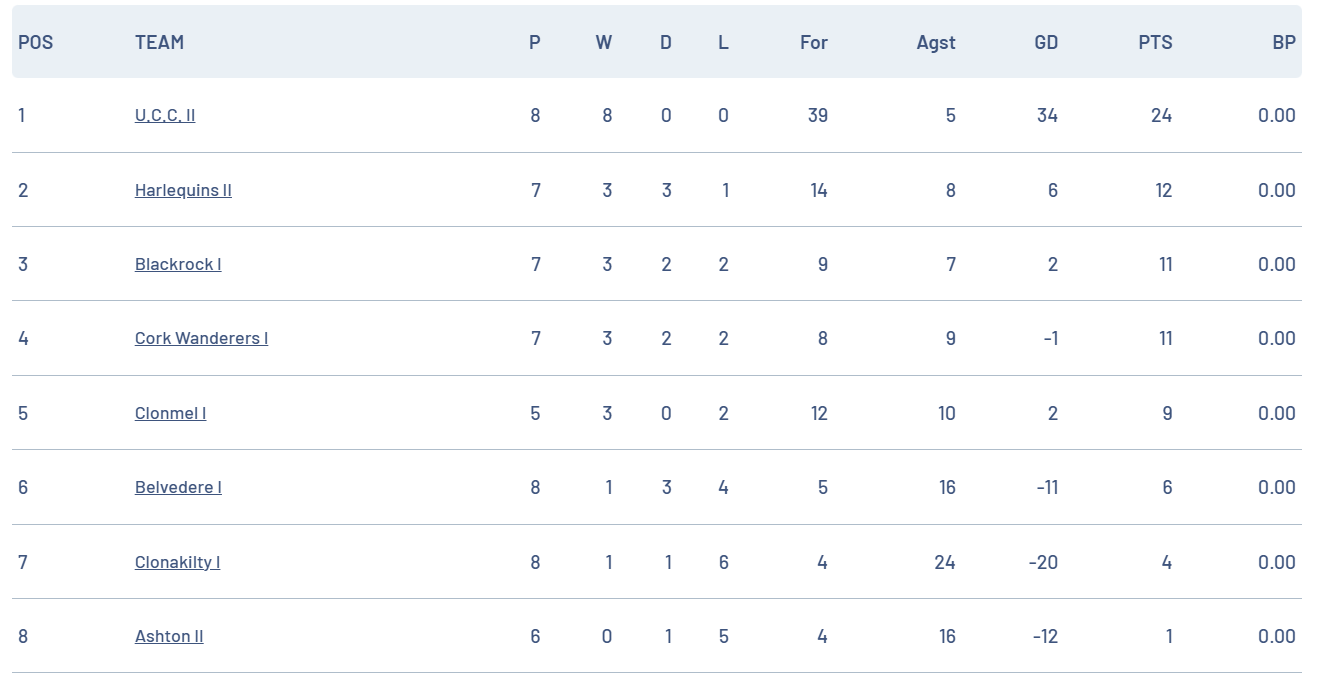Click the Belvedere I team link
Screen dimensions: 1324x676
click(x=178, y=487)
